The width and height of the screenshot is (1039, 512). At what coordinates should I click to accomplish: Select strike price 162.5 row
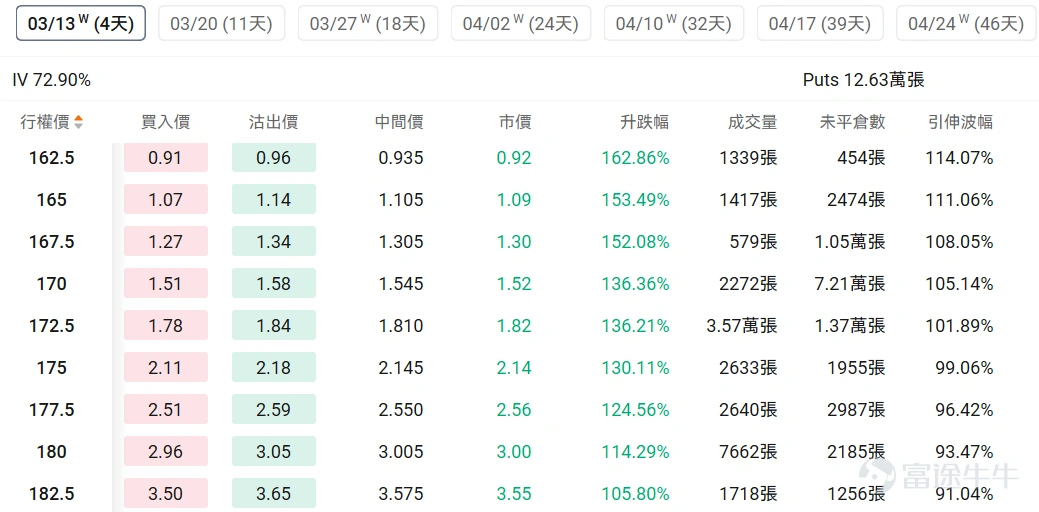click(520, 158)
